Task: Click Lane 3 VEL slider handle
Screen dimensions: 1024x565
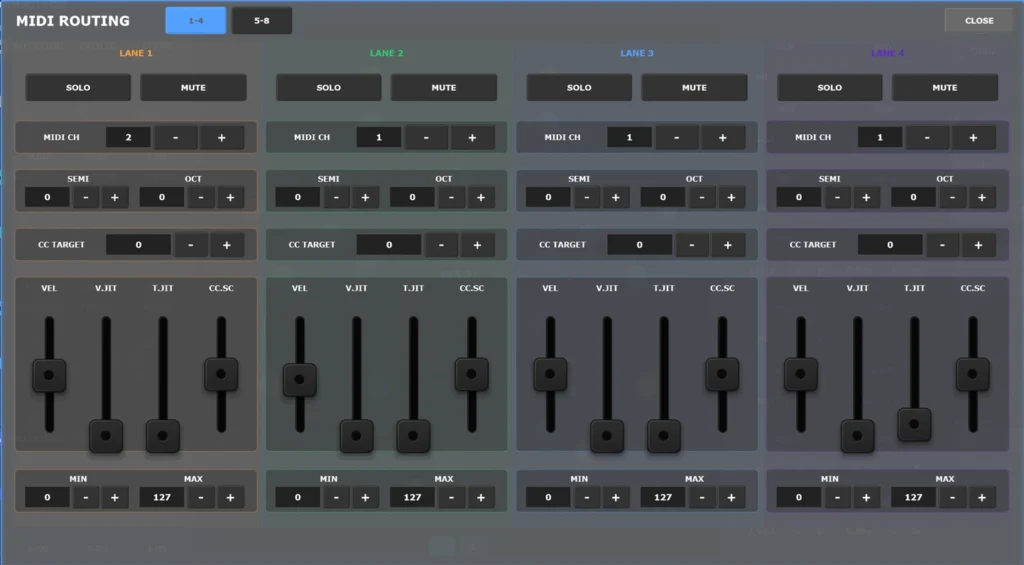Action: (x=550, y=374)
